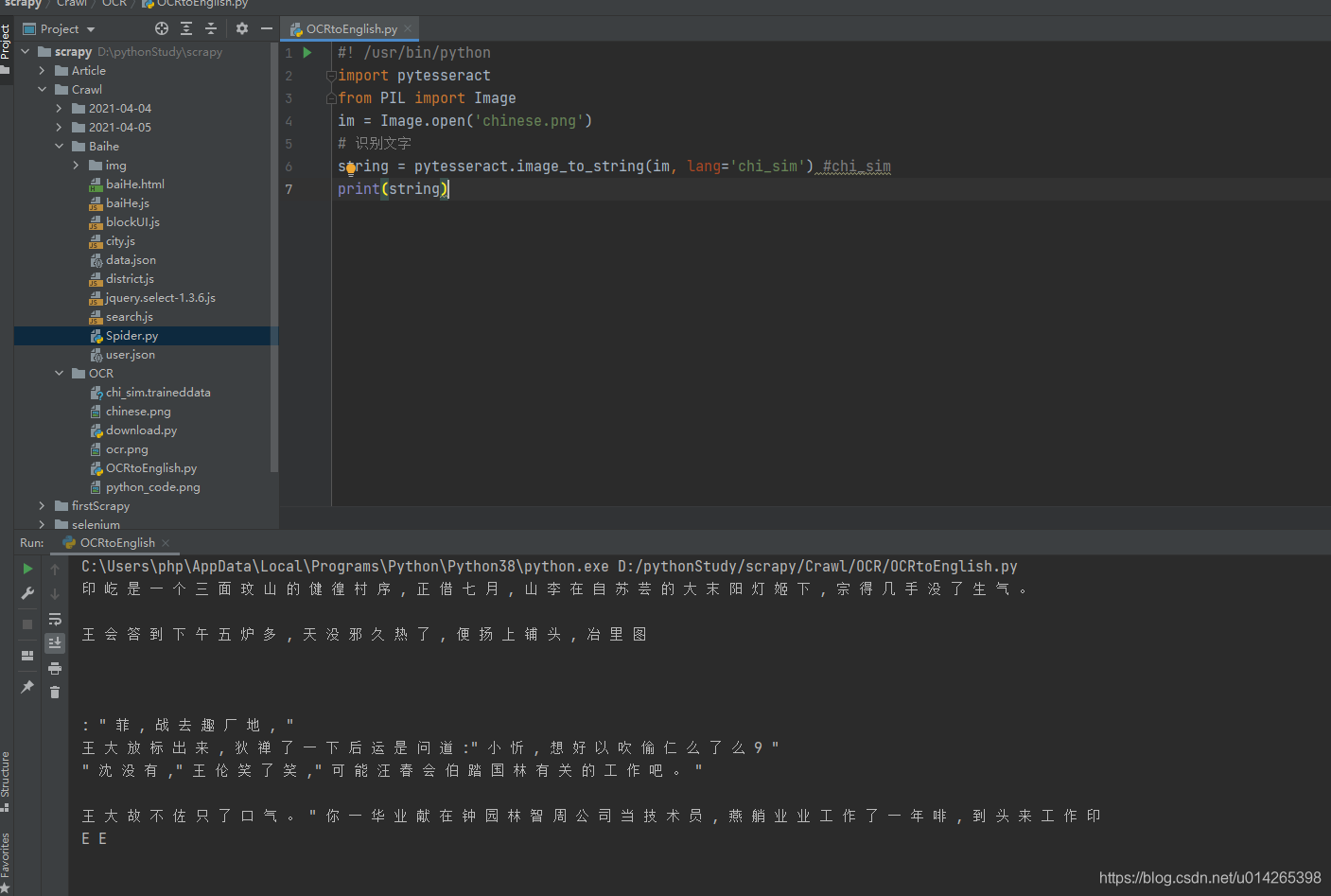The width and height of the screenshot is (1331, 896).
Task: Click the up the stack trace arrow
Action: coord(55,570)
